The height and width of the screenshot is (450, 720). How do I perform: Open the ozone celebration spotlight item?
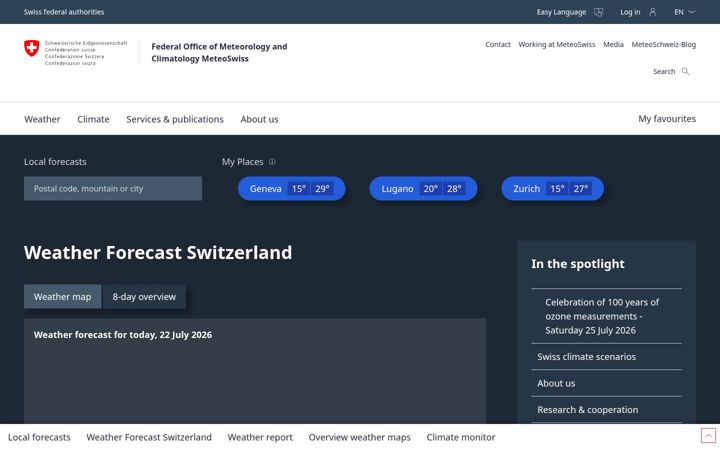[x=607, y=316]
